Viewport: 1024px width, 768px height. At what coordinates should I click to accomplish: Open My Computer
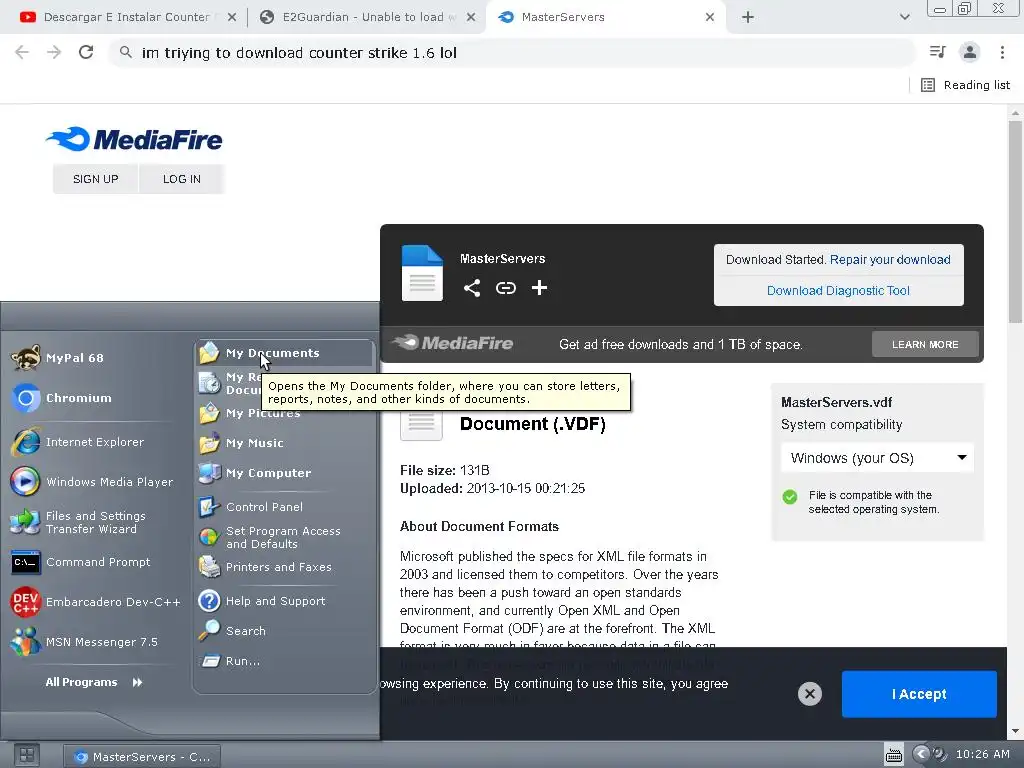pyautogui.click(x=255, y=473)
